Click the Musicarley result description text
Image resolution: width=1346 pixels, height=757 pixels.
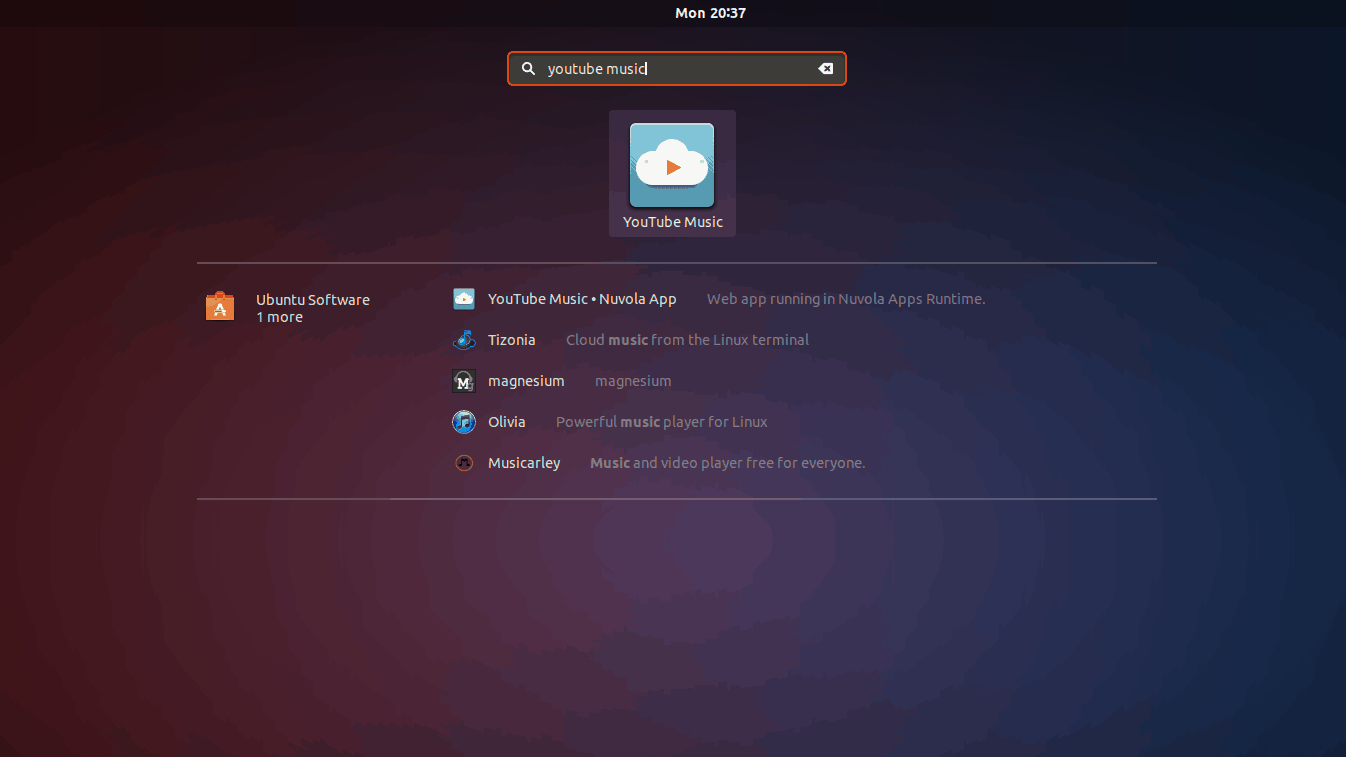click(726, 462)
